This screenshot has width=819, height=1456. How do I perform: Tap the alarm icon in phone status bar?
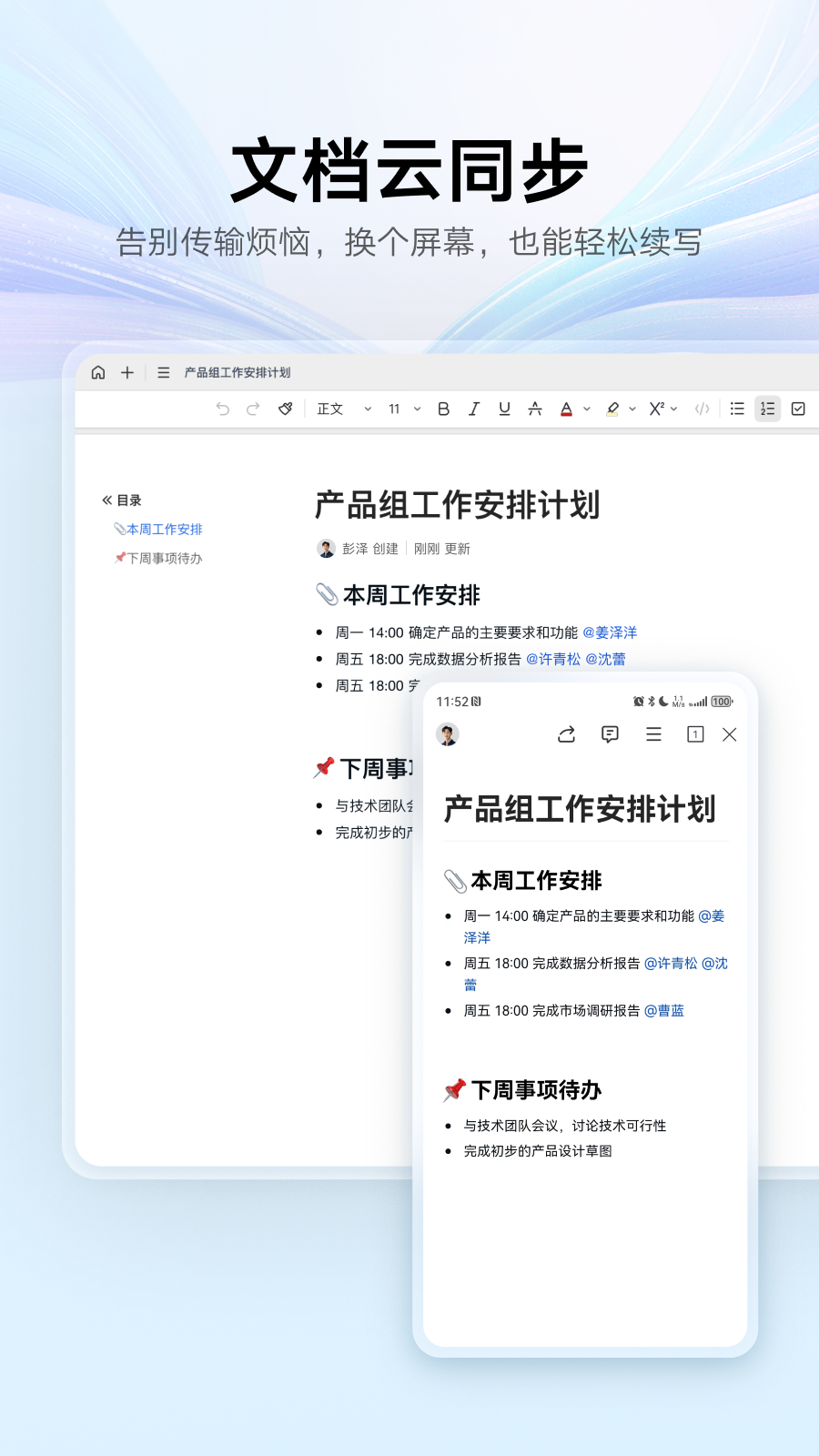(639, 702)
